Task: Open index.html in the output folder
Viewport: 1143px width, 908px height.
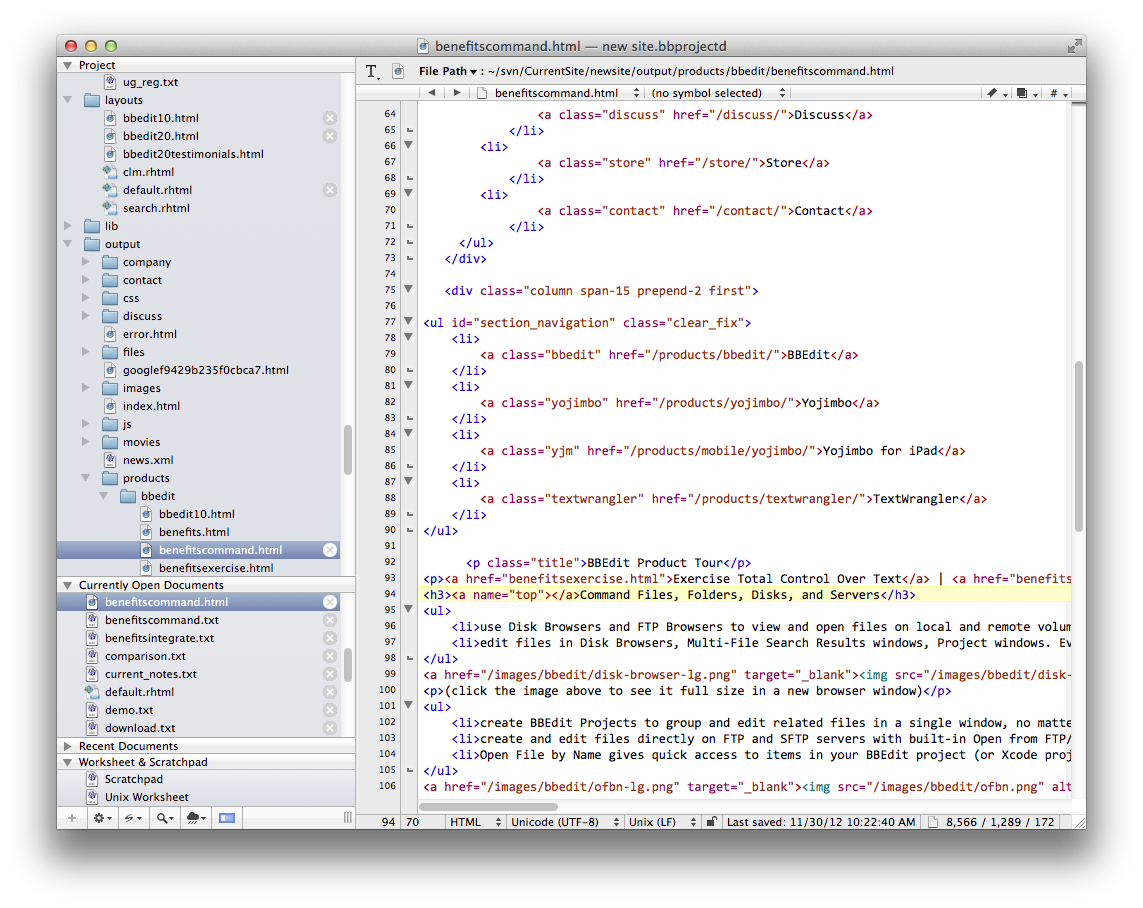Action: pyautogui.click(x=151, y=406)
